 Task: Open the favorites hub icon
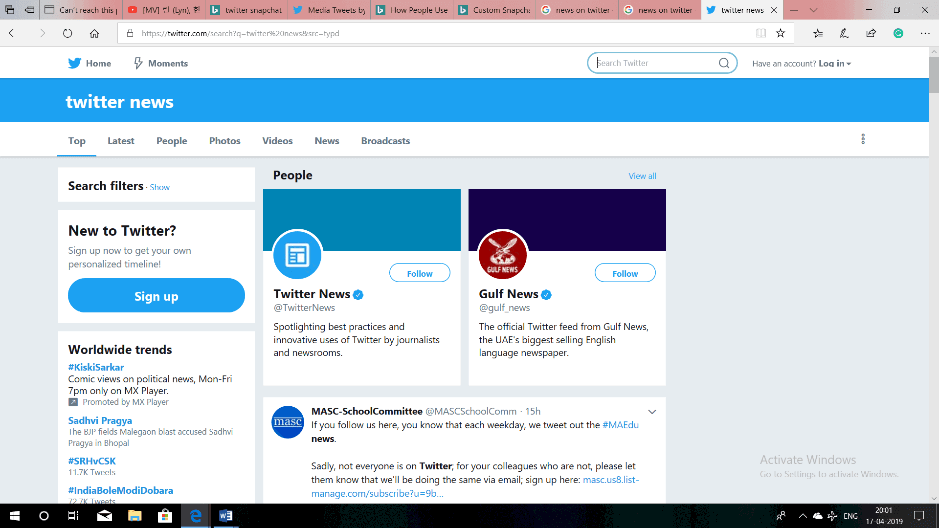coord(817,34)
